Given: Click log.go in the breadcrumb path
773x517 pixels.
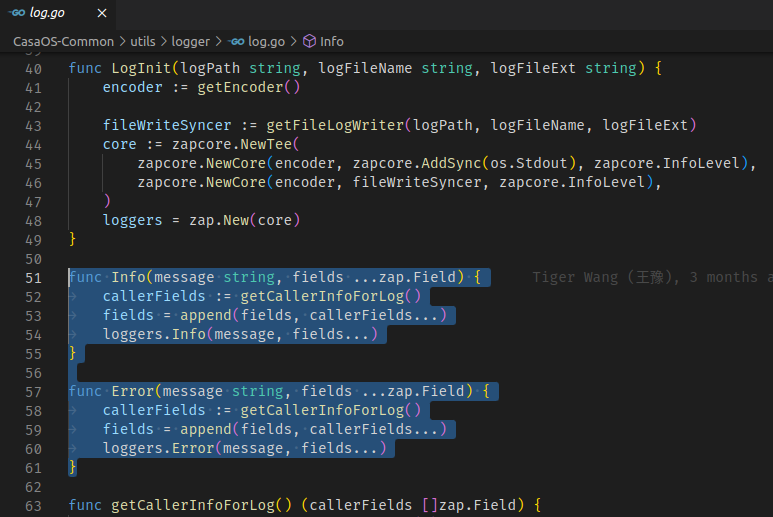Looking at the screenshot, I should click(266, 42).
